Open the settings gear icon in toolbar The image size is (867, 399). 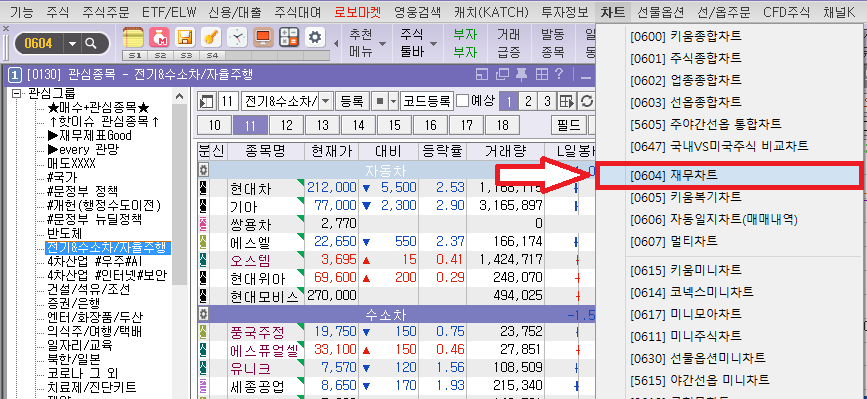point(315,38)
